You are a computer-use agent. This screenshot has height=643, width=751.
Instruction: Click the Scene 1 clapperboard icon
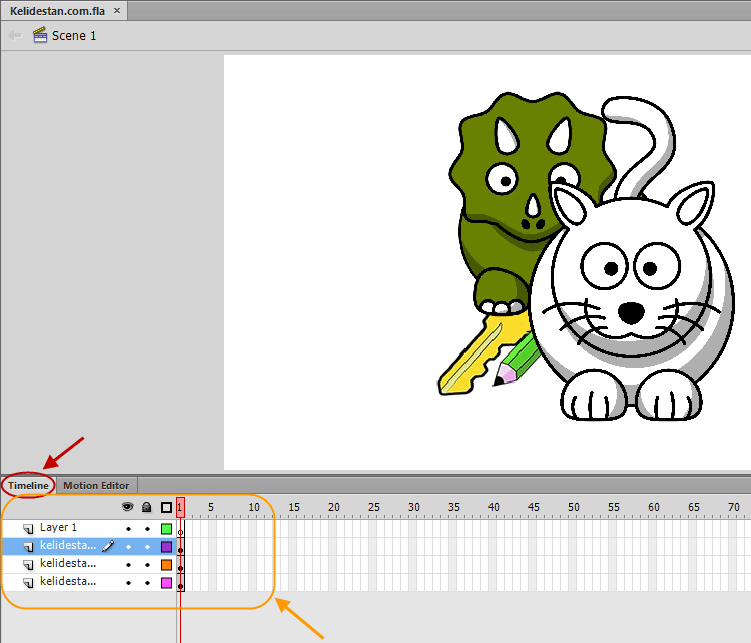click(x=40, y=35)
